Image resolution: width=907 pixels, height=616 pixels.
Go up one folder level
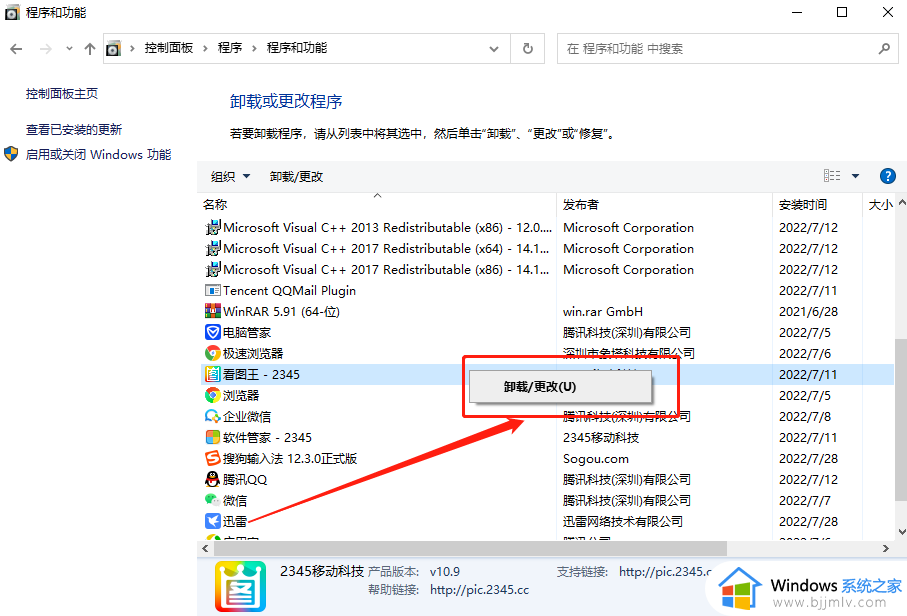click(x=90, y=49)
